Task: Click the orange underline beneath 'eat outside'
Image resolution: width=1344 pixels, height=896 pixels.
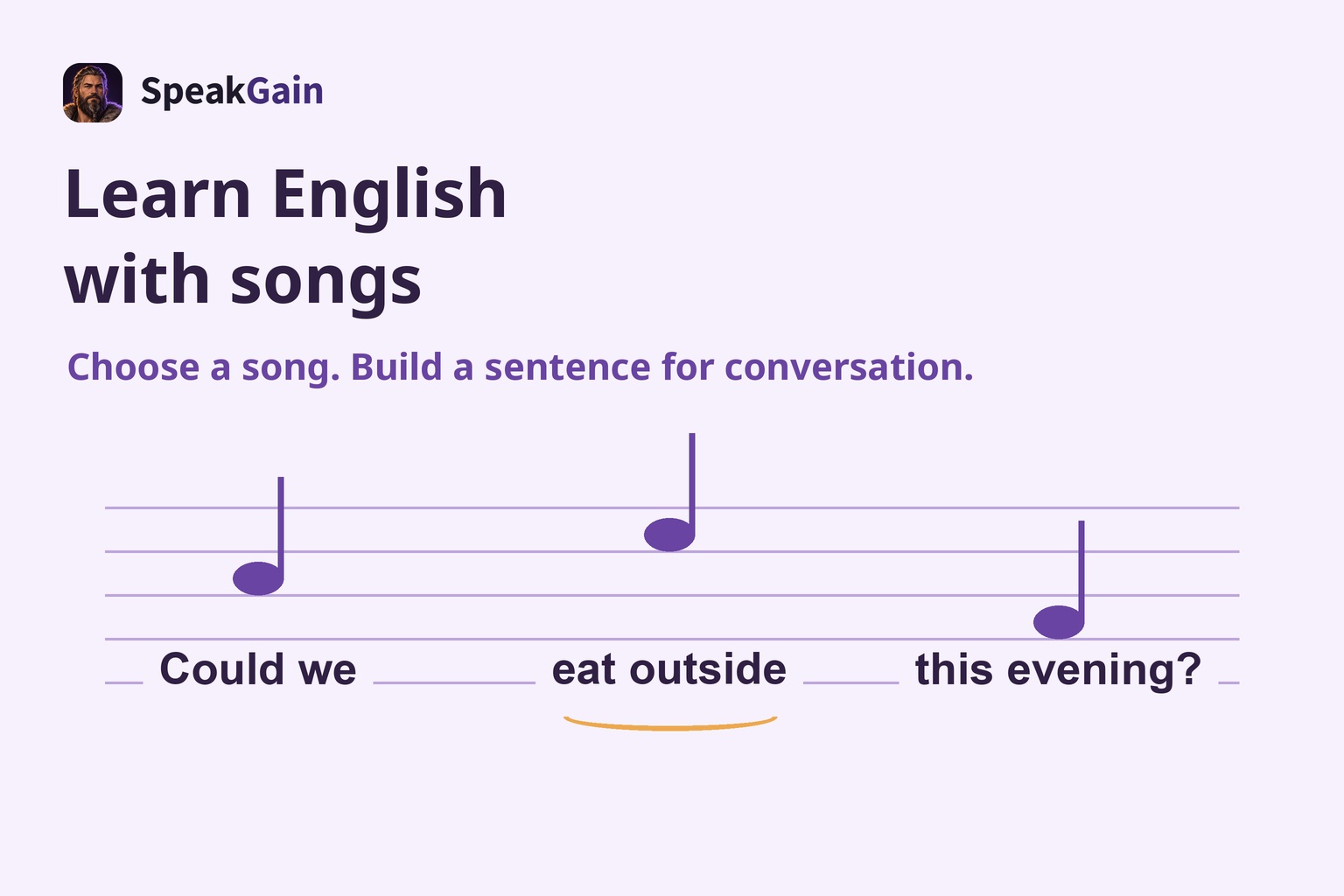Action: [670, 723]
